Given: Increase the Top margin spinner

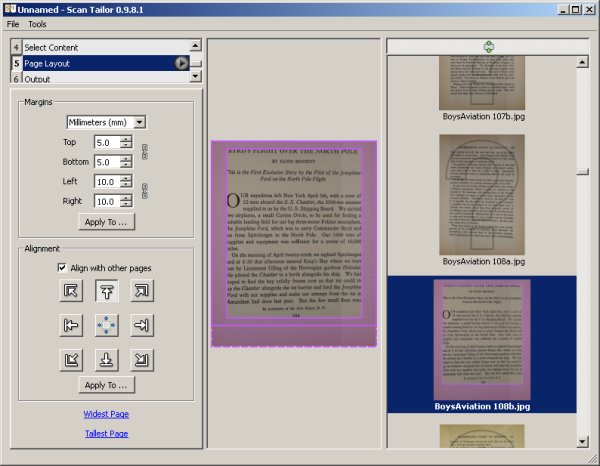Looking at the screenshot, I should 126,139.
